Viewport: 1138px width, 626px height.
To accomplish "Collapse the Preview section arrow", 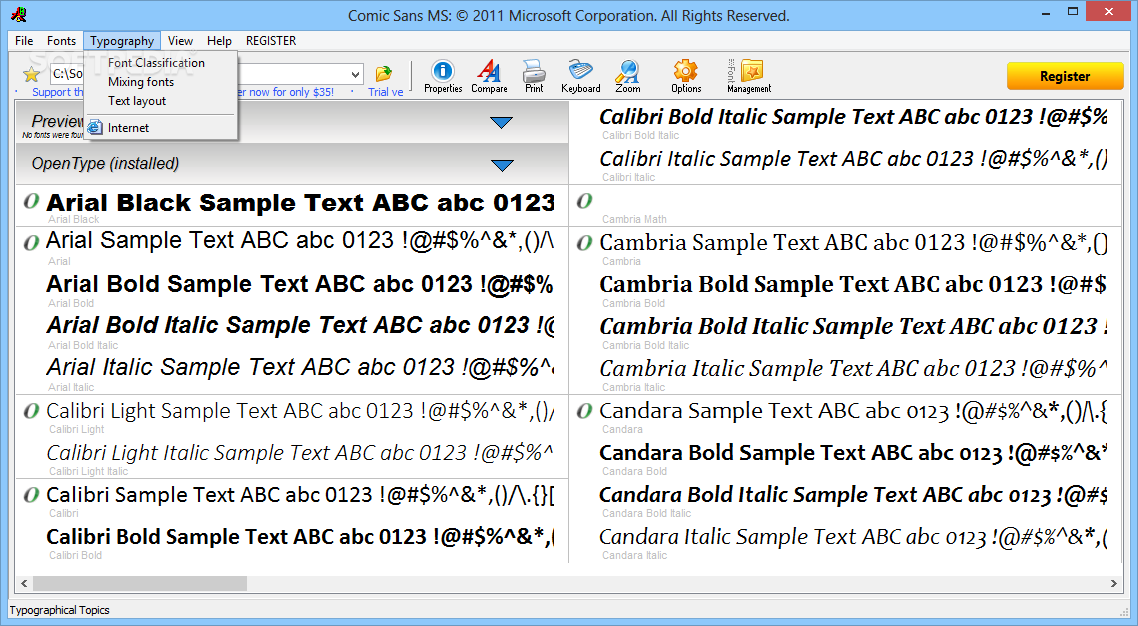I will coord(502,123).
